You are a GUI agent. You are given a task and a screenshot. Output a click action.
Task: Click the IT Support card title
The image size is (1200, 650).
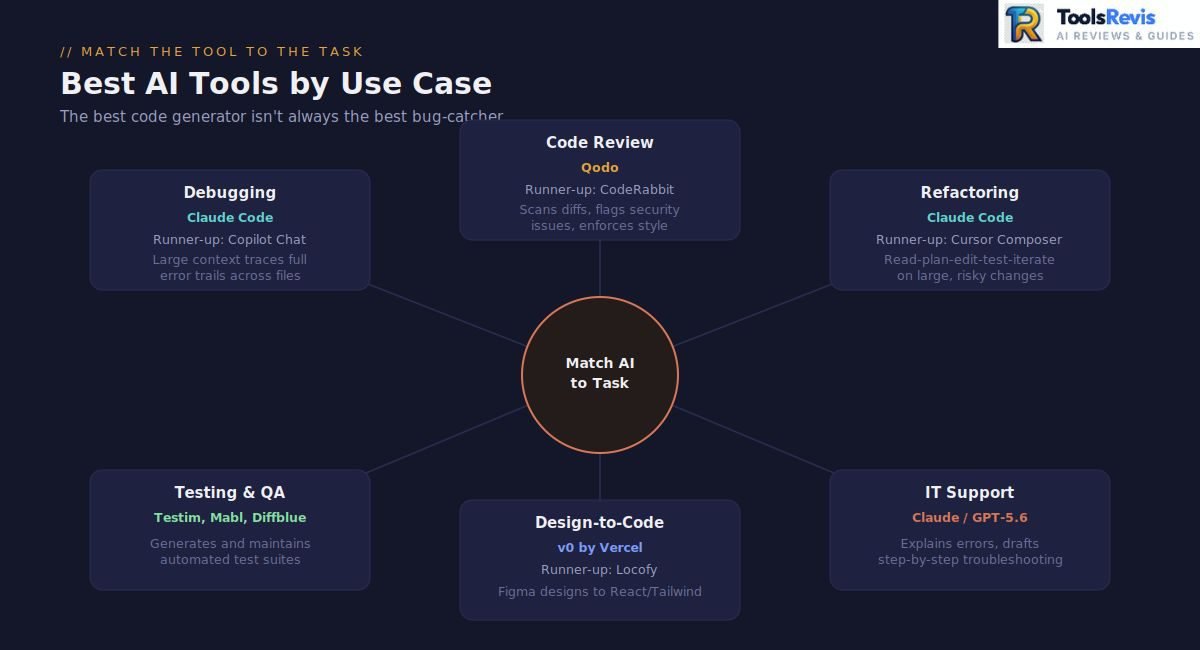coord(970,493)
